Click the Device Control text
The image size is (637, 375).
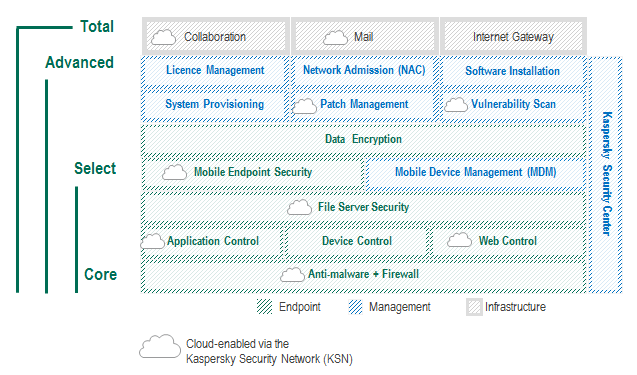357,241
